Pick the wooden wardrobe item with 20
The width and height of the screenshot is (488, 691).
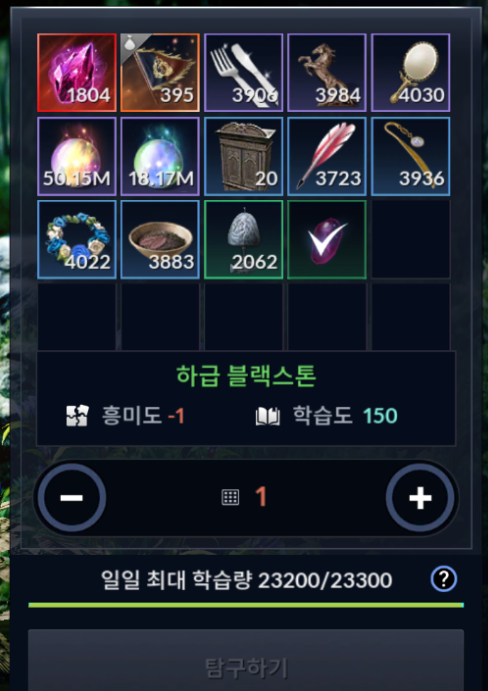point(243,156)
